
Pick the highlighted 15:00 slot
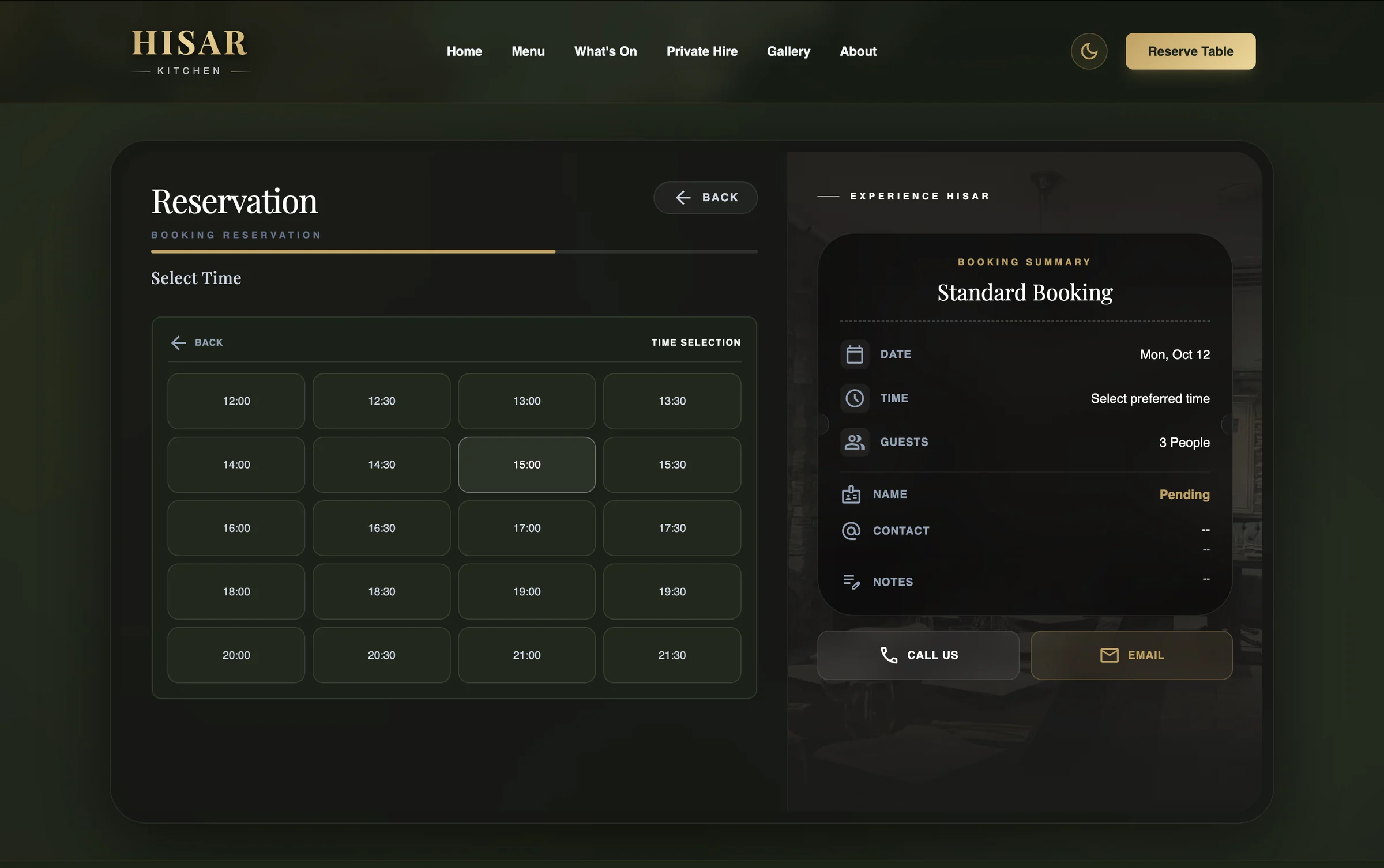[x=526, y=465]
